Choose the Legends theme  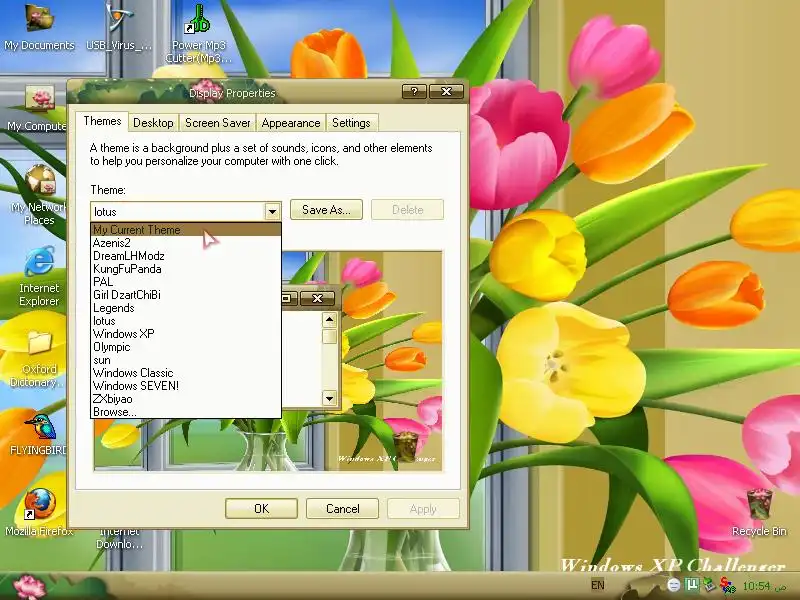[186, 308]
